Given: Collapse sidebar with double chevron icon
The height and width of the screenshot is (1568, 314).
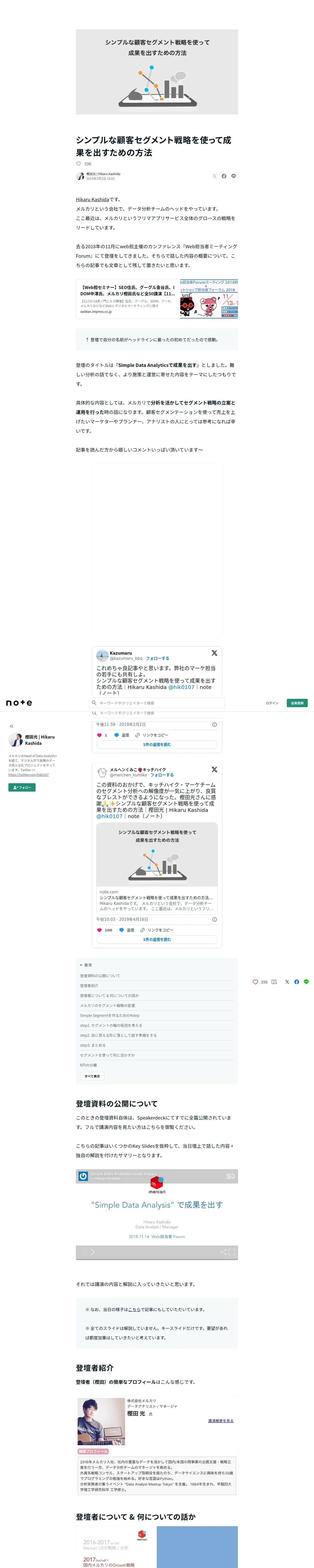Looking at the screenshot, I should (11, 726).
